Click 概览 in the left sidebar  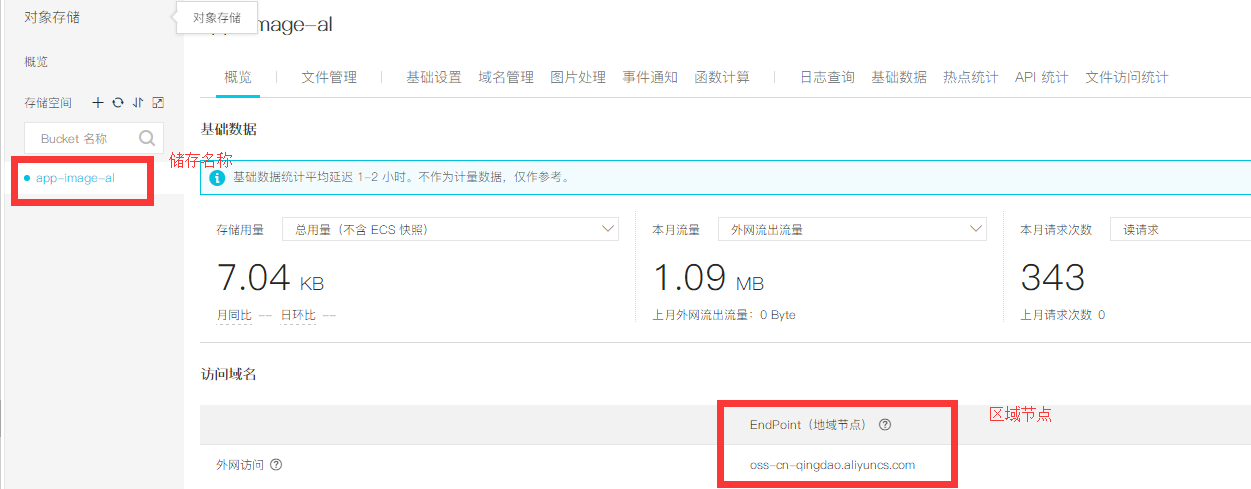point(36,62)
